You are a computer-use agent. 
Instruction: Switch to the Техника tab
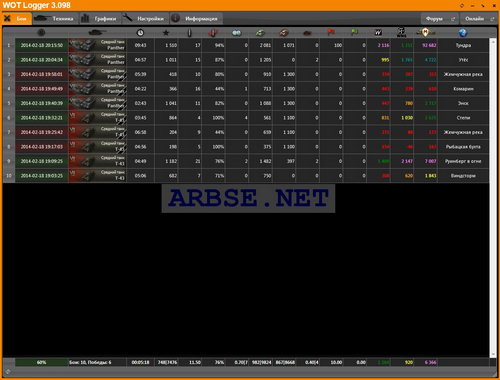pyautogui.click(x=55, y=19)
